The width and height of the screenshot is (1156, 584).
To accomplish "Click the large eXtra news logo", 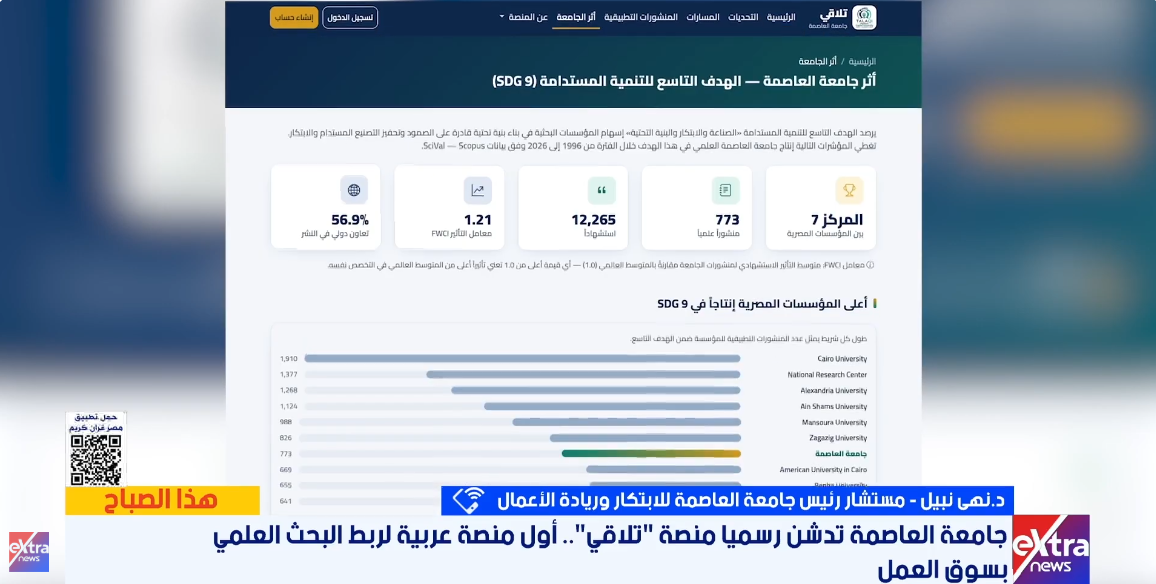I will tap(1050, 549).
